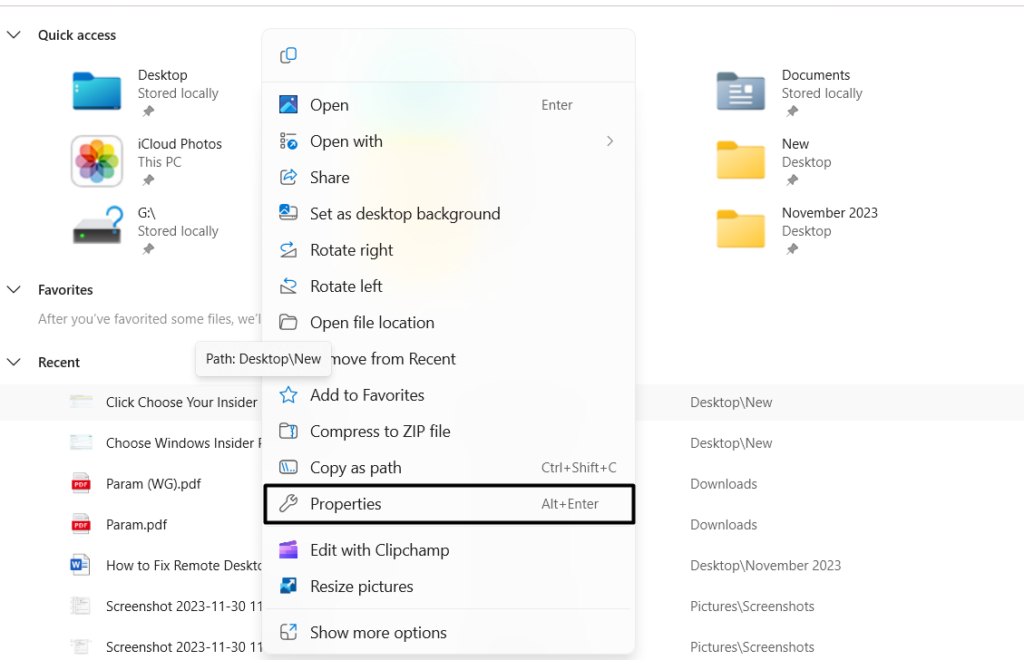Open the New folder in Quick access
This screenshot has height=660, width=1024.
pos(741,161)
